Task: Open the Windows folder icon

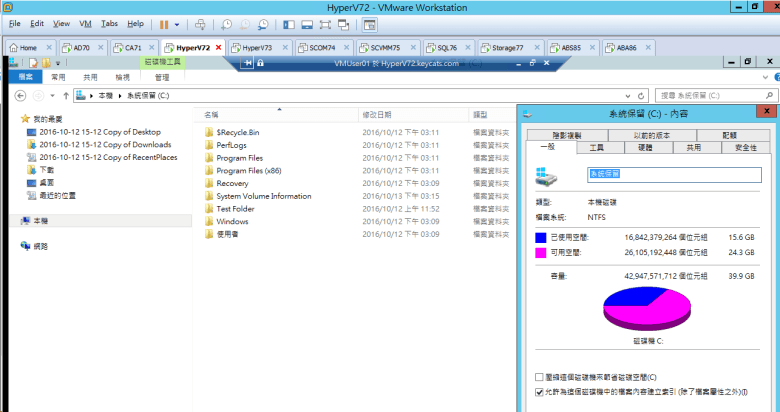Action: tap(209, 221)
